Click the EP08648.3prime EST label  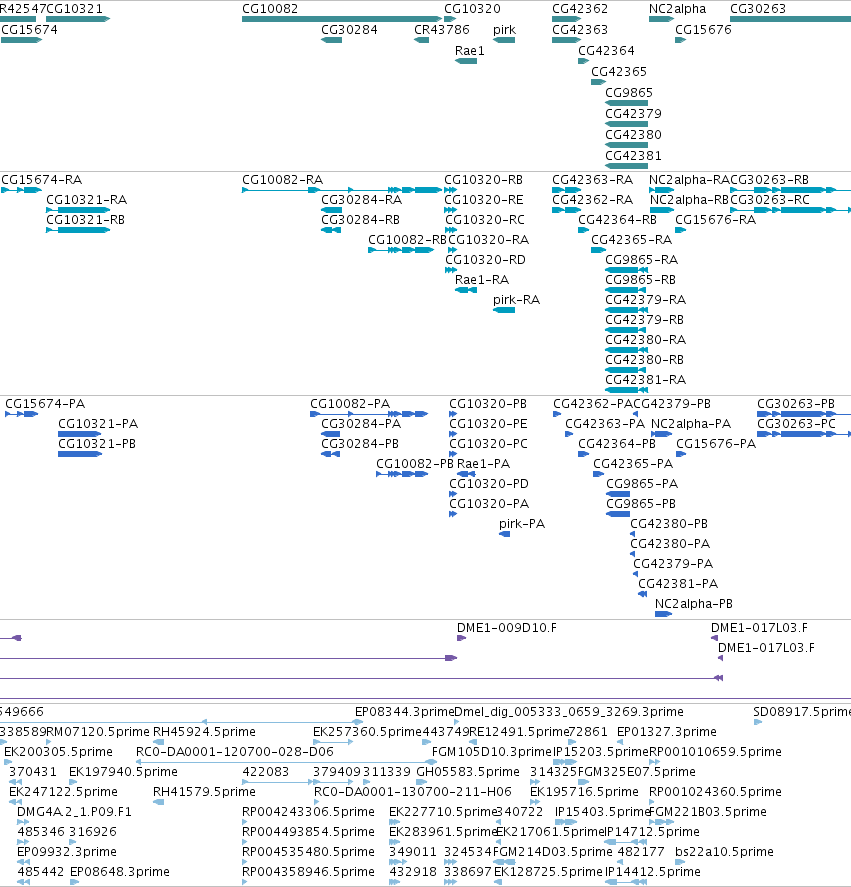click(x=119, y=872)
